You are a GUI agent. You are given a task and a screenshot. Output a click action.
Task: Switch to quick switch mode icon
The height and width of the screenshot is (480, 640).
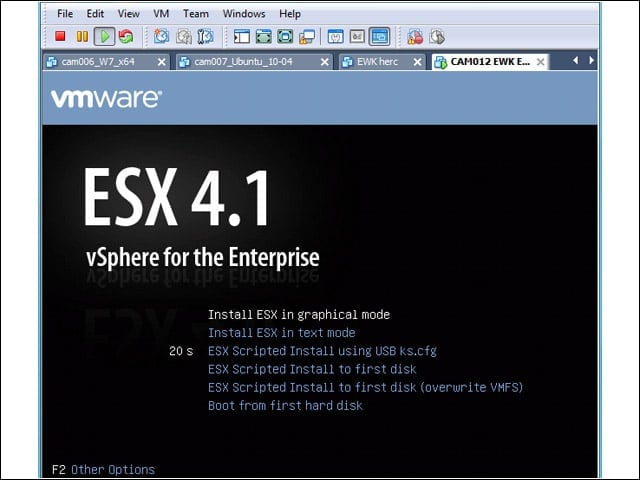[264, 36]
